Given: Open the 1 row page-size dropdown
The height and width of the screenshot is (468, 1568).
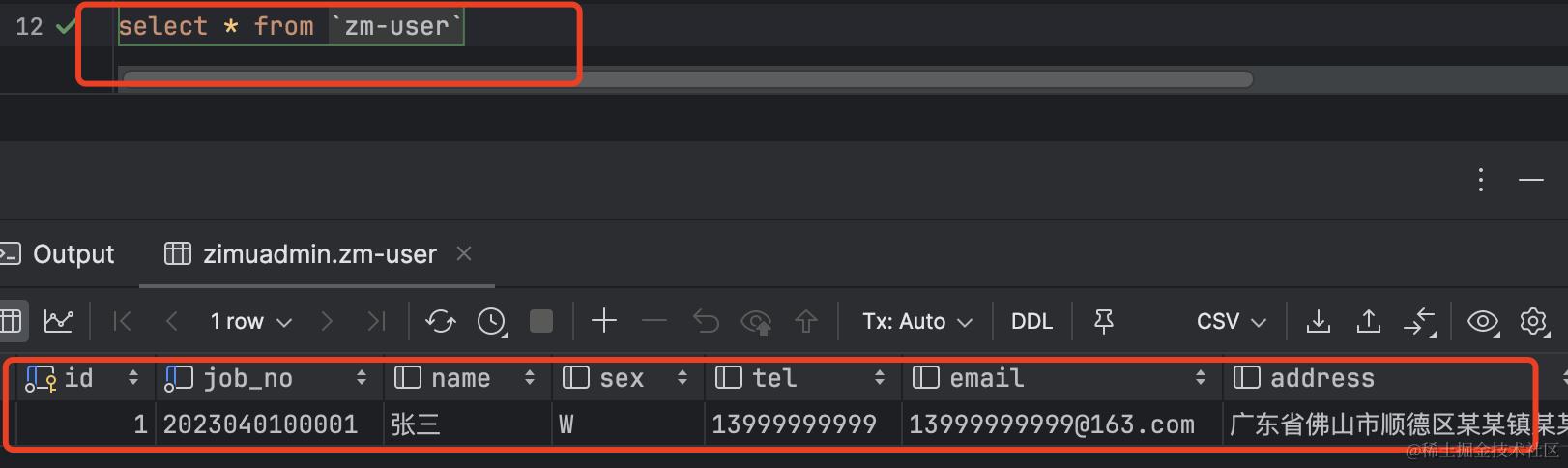Looking at the screenshot, I should [x=250, y=321].
